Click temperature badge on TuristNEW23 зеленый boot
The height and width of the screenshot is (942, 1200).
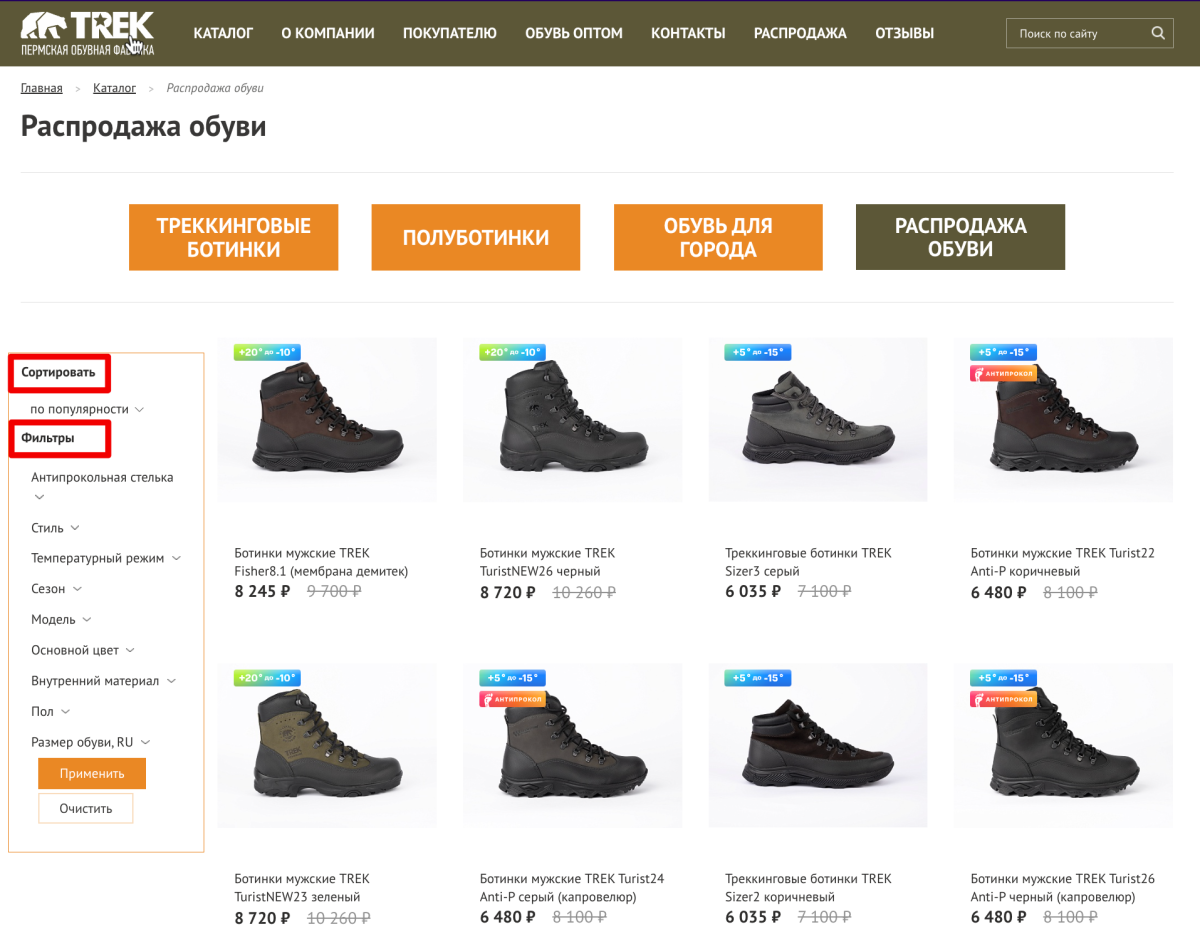tap(267, 678)
